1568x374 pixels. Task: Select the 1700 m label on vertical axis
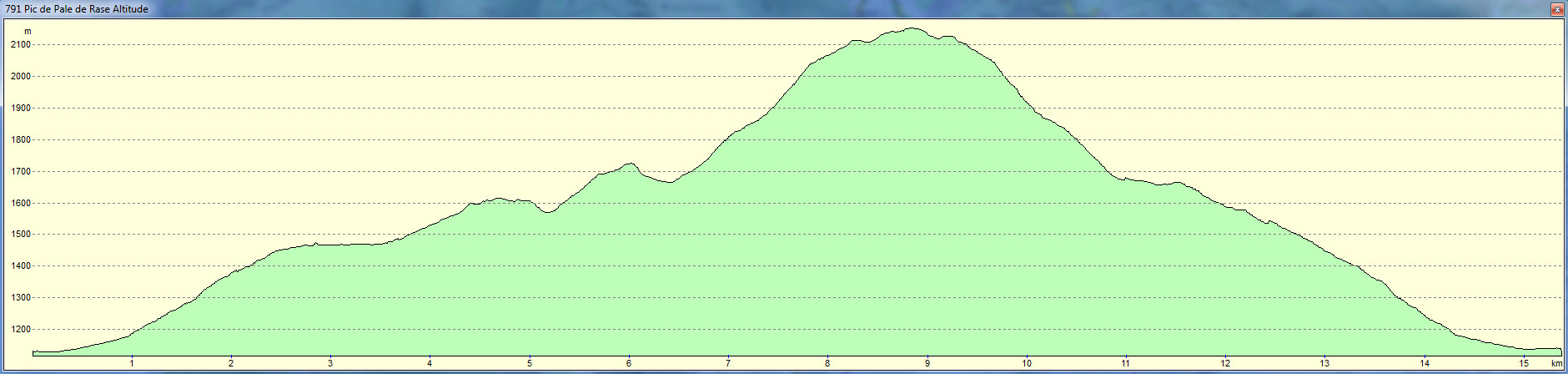pyautogui.click(x=21, y=172)
